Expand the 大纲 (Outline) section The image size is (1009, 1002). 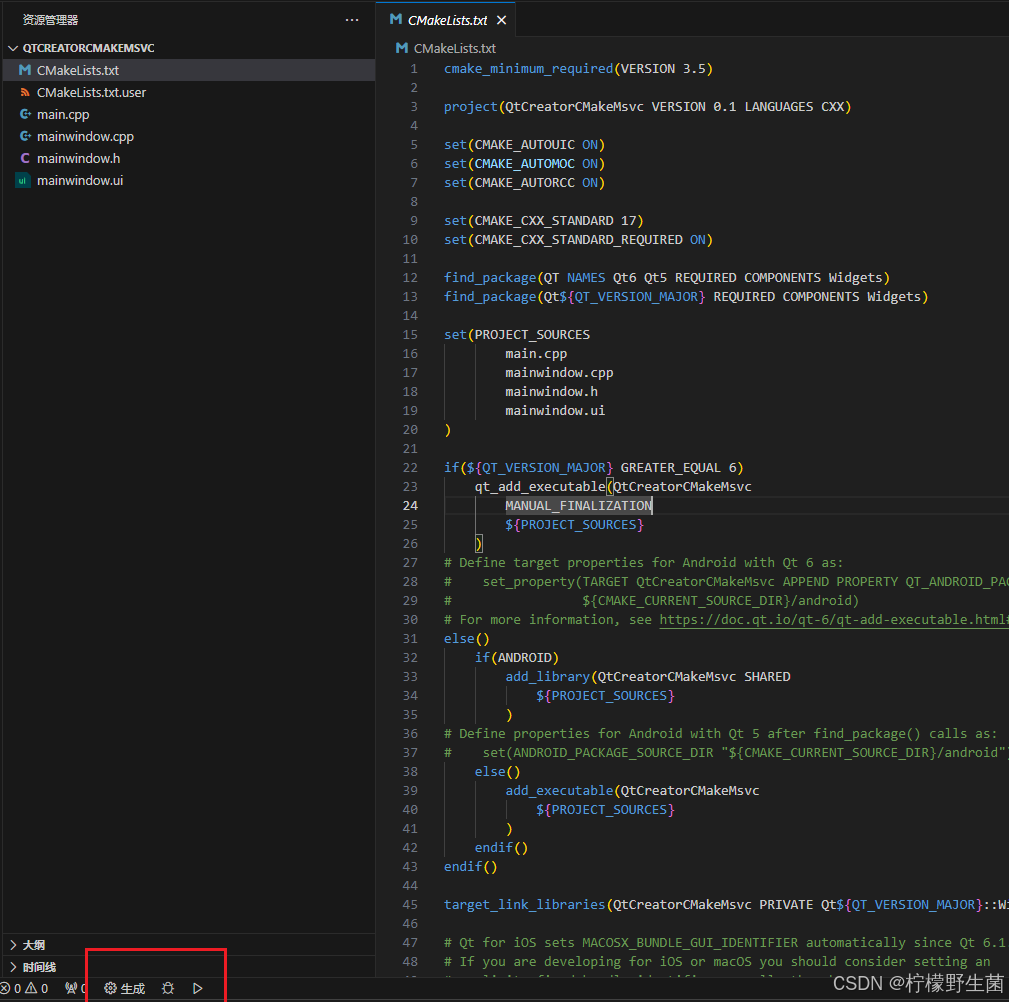tap(33, 945)
